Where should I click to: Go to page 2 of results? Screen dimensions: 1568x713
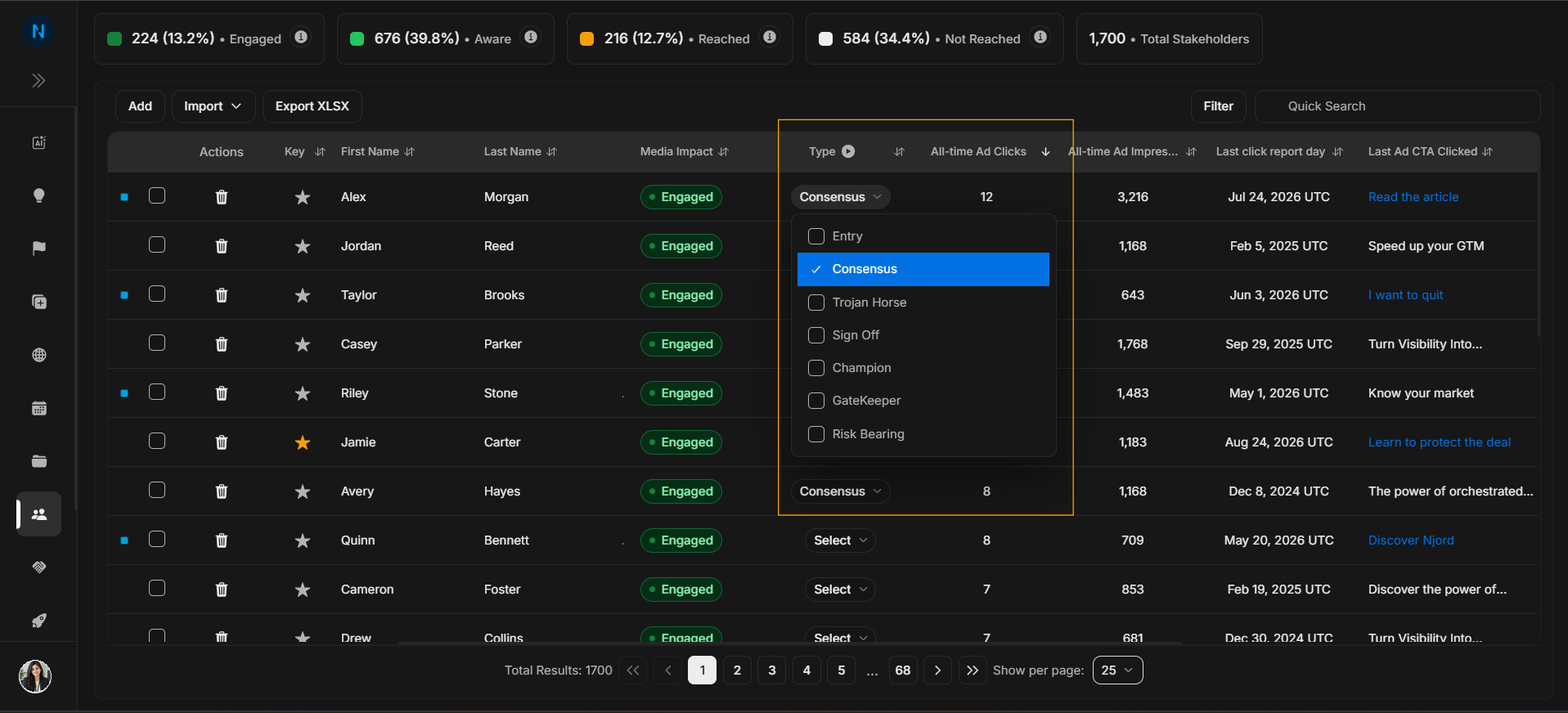[737, 670]
